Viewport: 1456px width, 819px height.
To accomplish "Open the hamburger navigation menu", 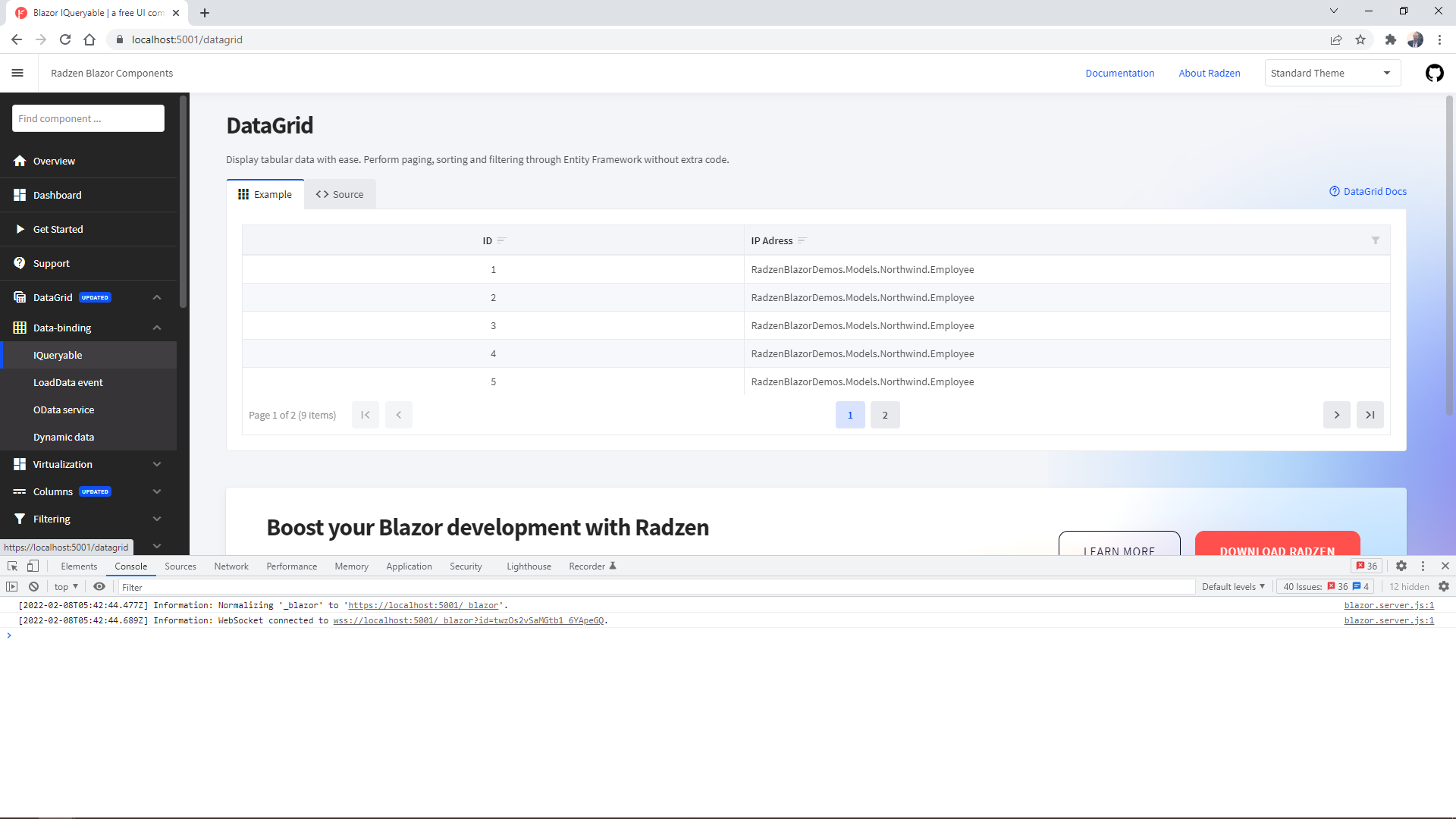I will (x=17, y=73).
